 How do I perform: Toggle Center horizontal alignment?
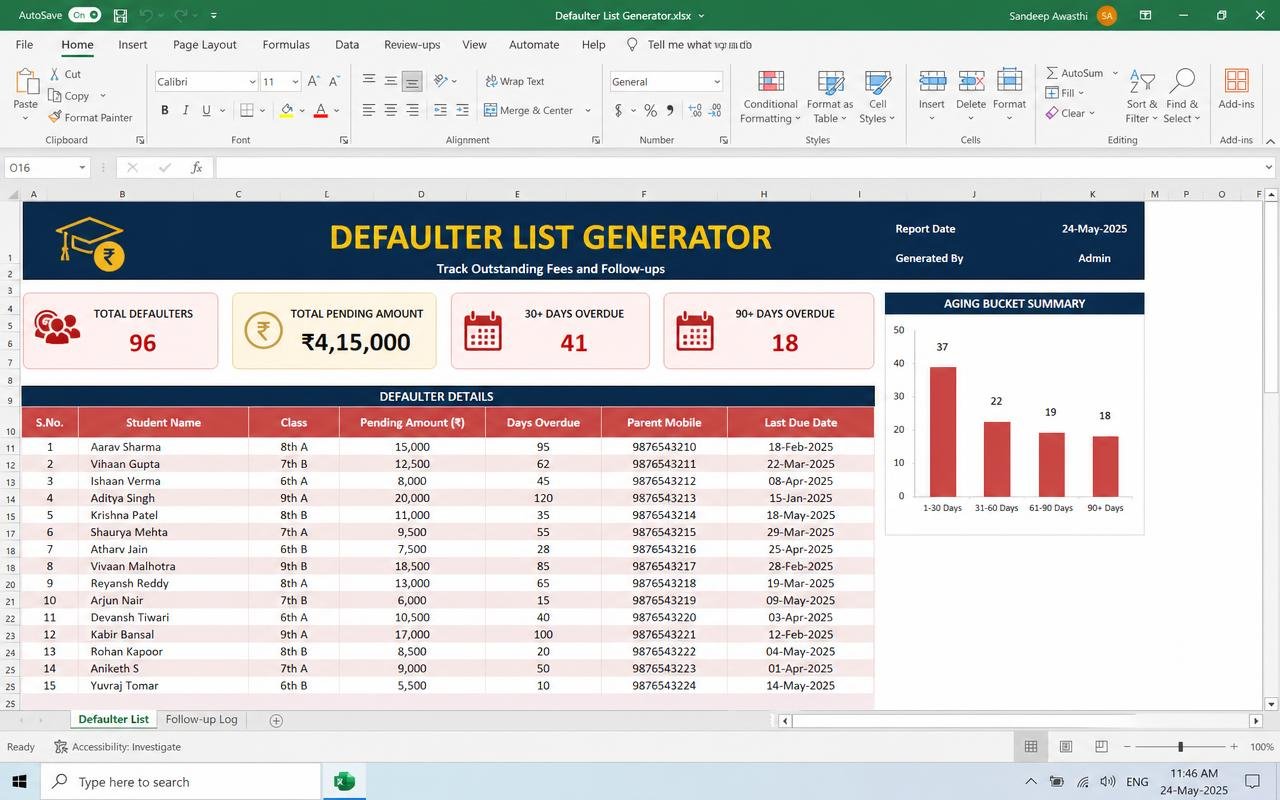click(x=390, y=110)
